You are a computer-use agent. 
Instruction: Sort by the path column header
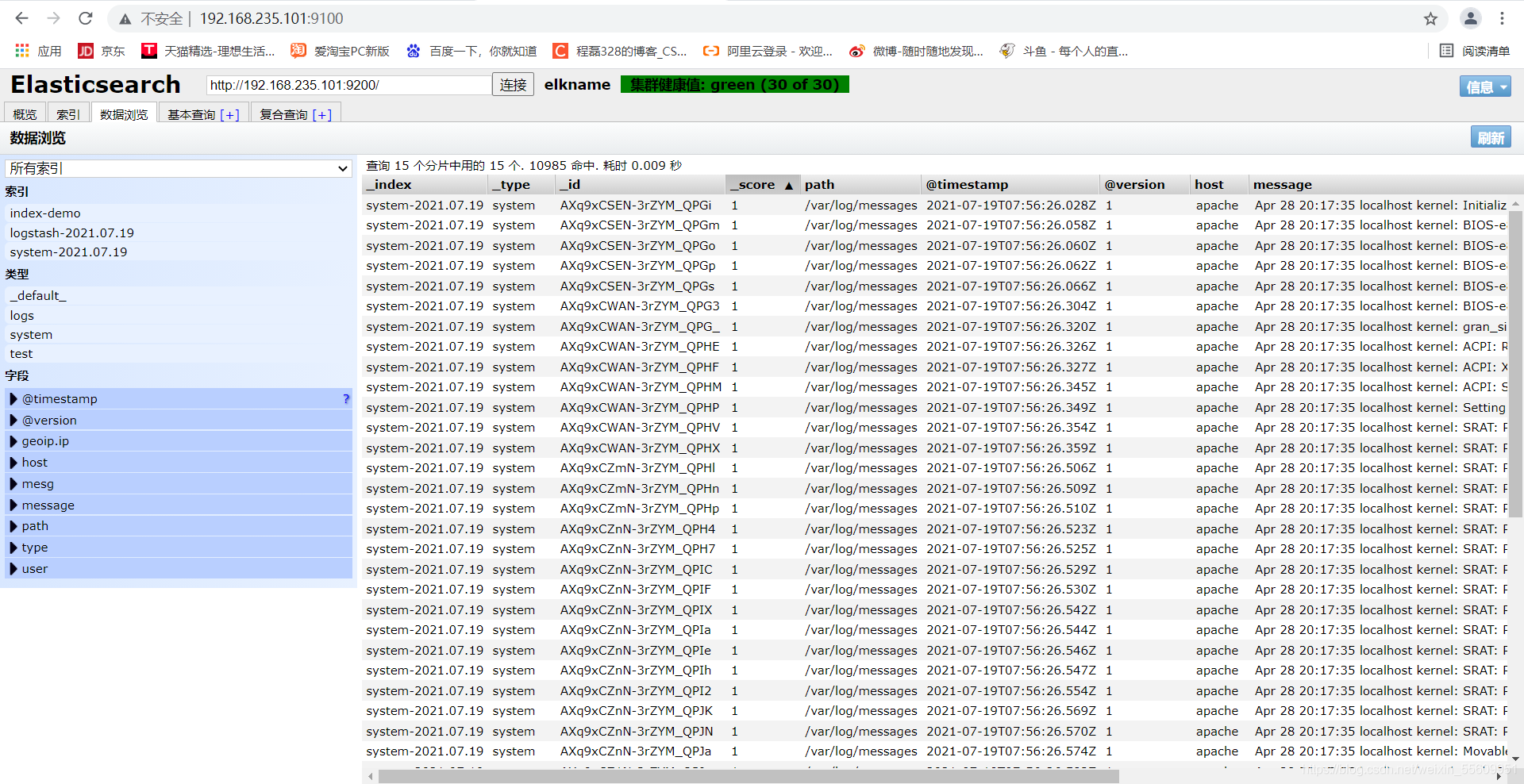pyautogui.click(x=860, y=185)
